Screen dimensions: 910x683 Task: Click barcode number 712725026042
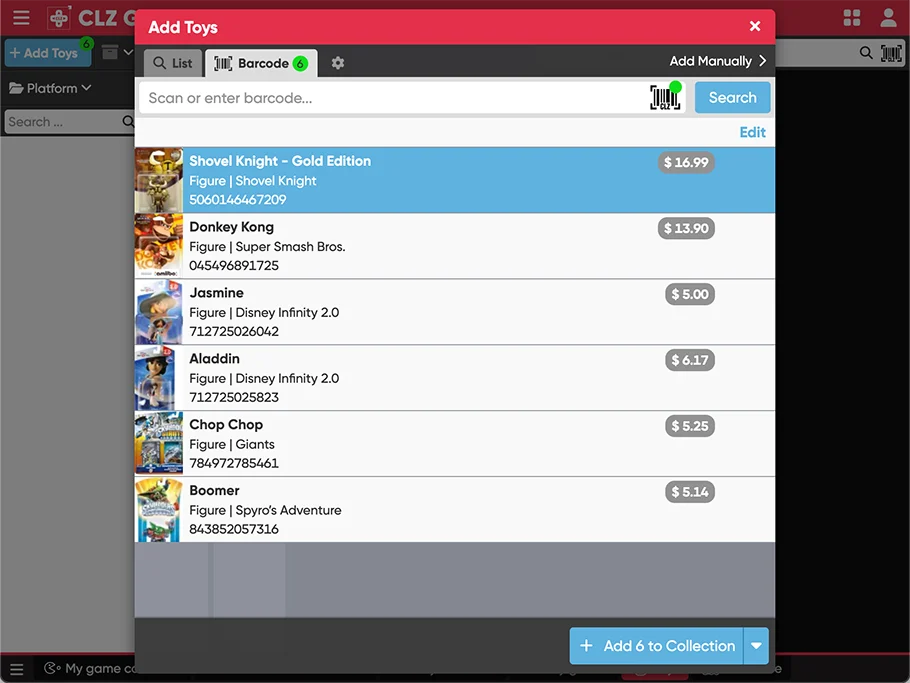(x=234, y=331)
